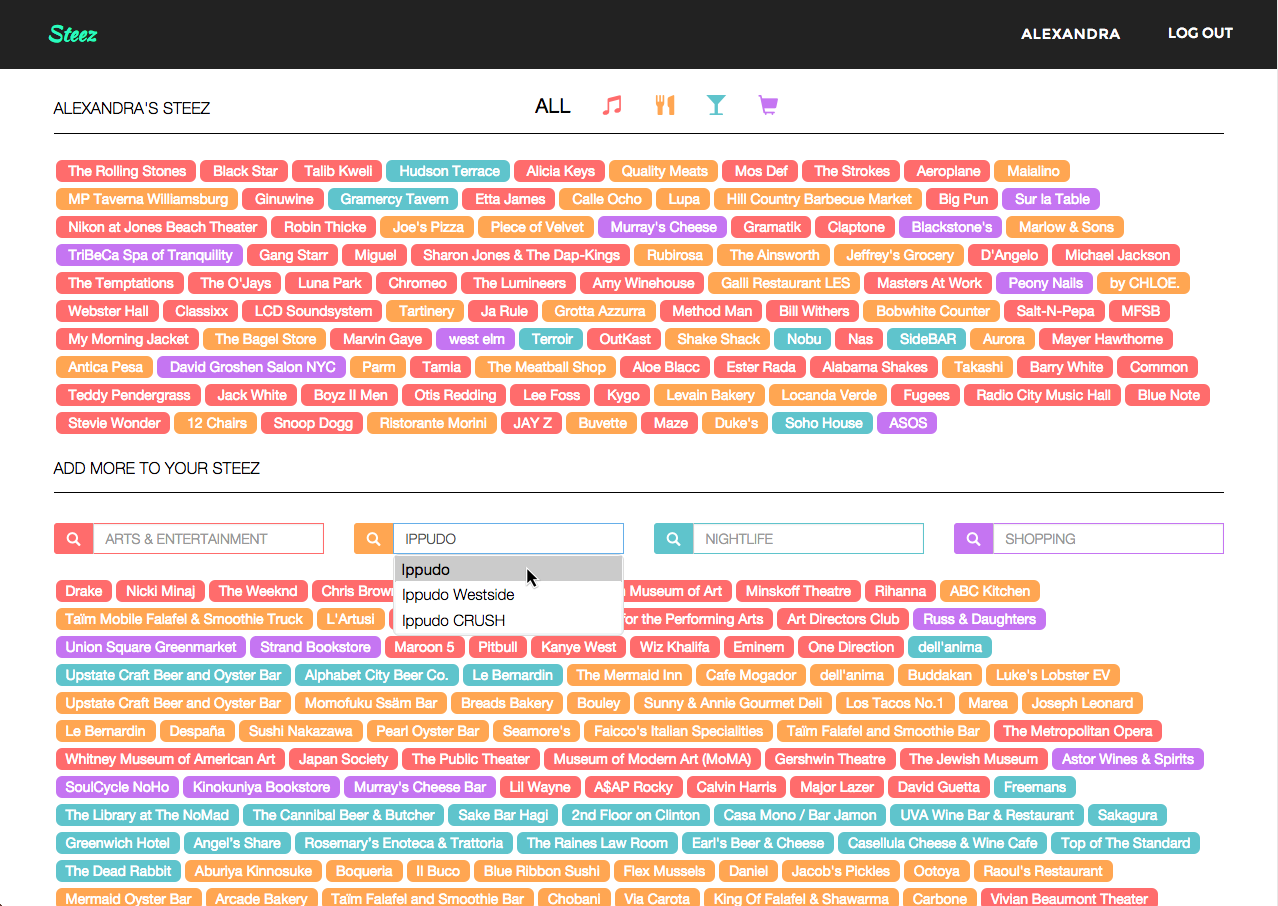Viewport: 1278px width, 906px height.
Task: Click the Gramercy Tavern tag
Action: coord(393,199)
